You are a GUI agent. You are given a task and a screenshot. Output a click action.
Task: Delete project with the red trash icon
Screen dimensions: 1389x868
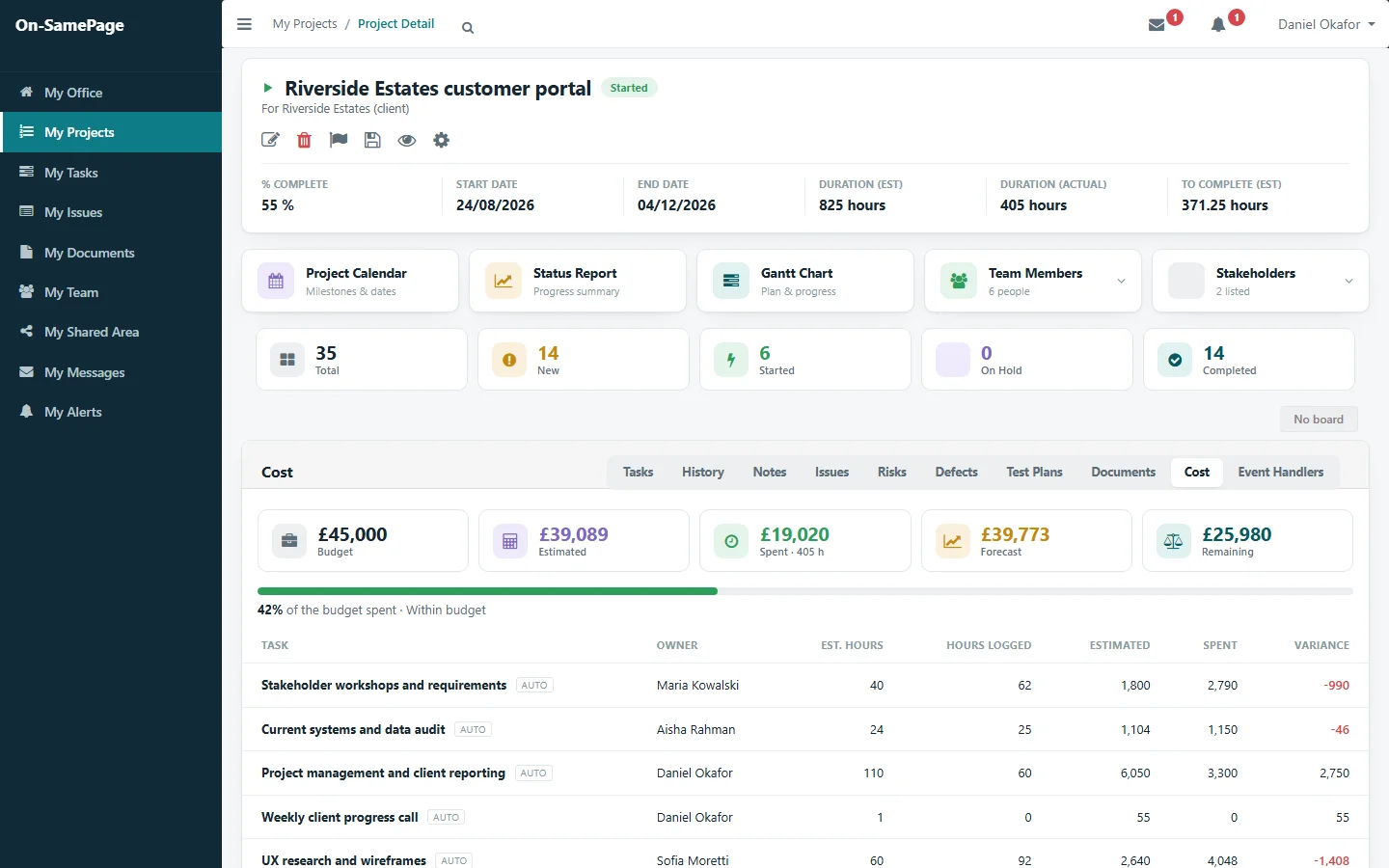pos(305,140)
